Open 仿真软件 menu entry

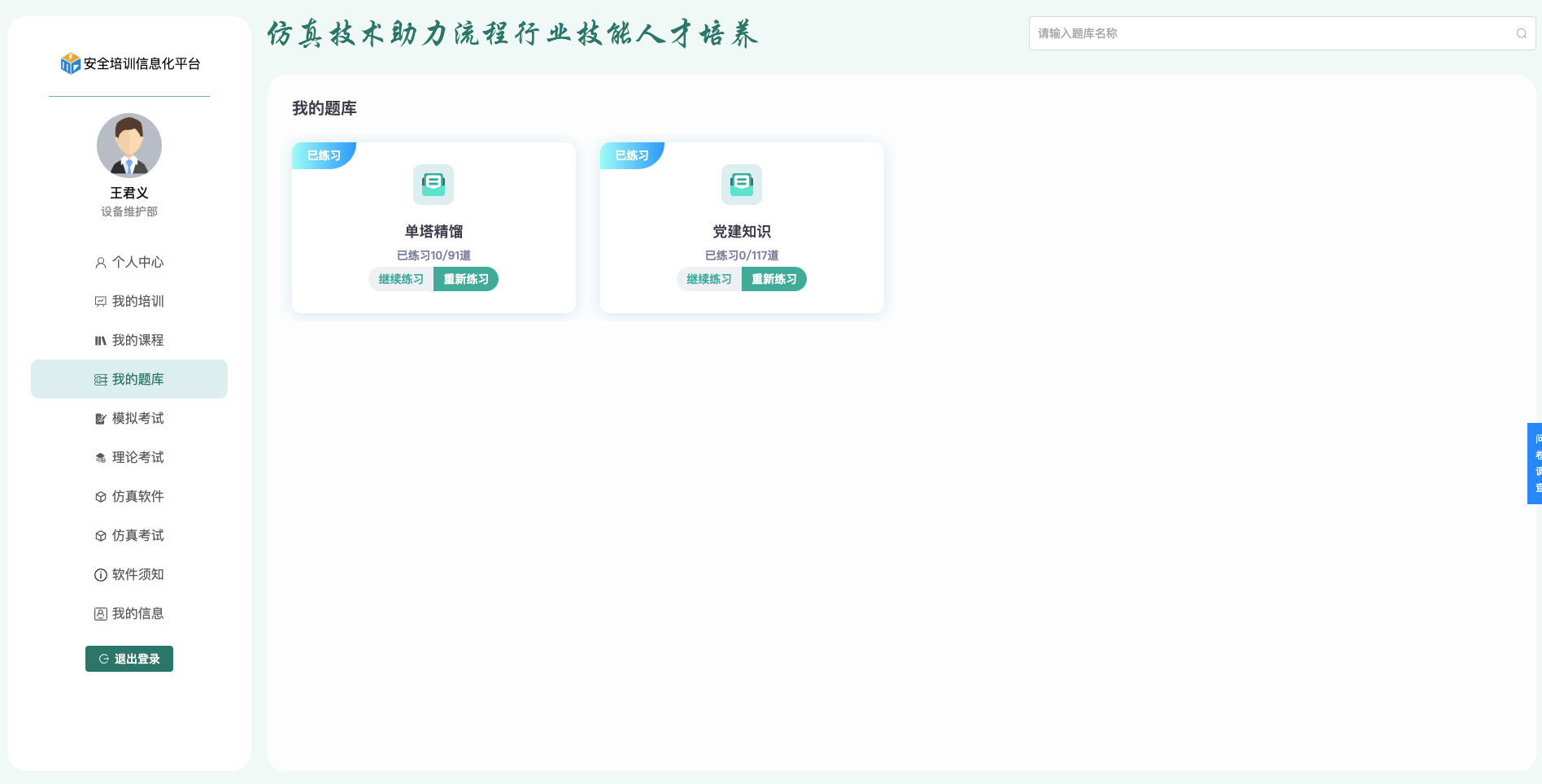[x=130, y=497]
